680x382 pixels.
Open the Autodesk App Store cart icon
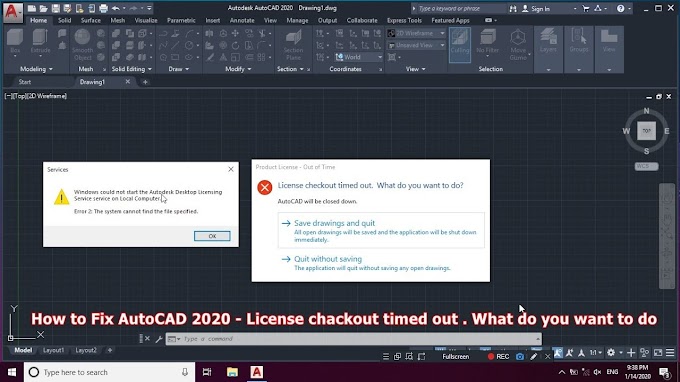tap(586, 8)
